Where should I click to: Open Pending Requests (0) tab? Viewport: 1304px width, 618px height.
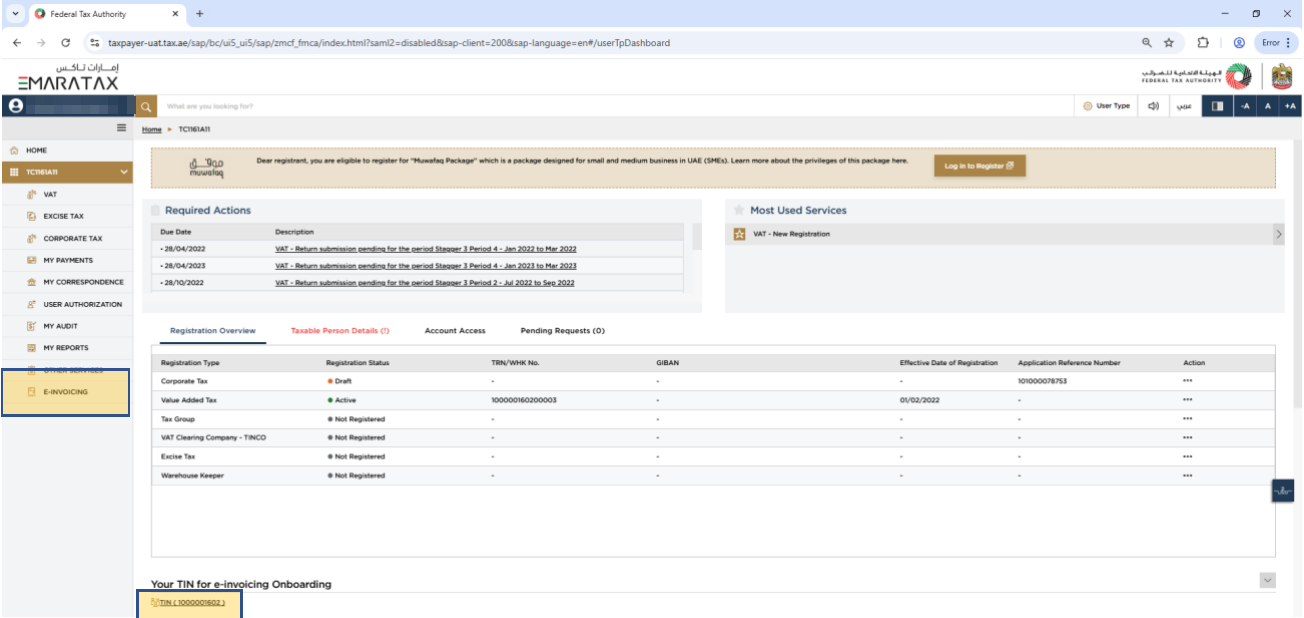(562, 331)
